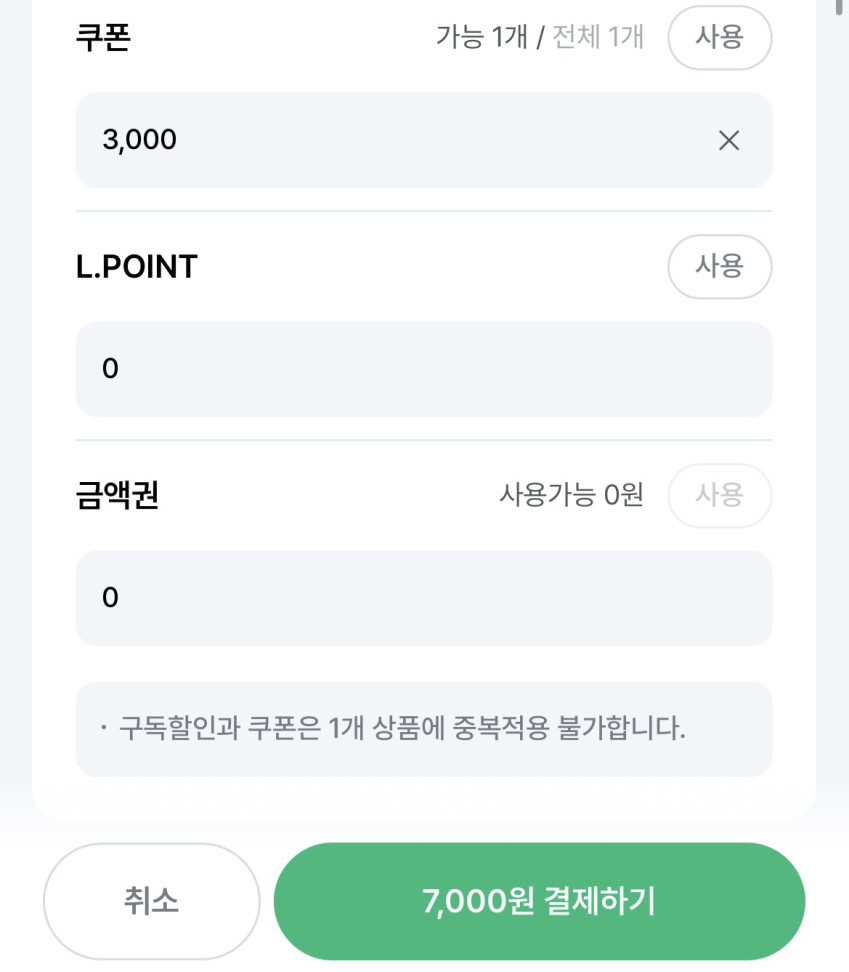
Task: Cancel with the 취소 button
Action: tap(151, 901)
